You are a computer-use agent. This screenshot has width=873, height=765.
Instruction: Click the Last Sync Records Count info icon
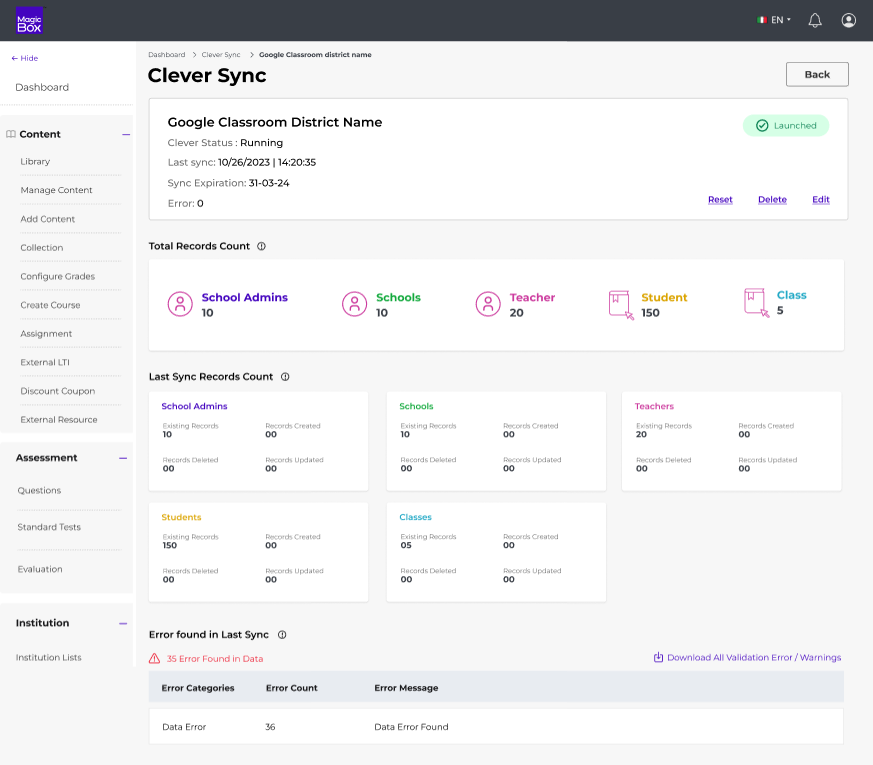(x=285, y=377)
